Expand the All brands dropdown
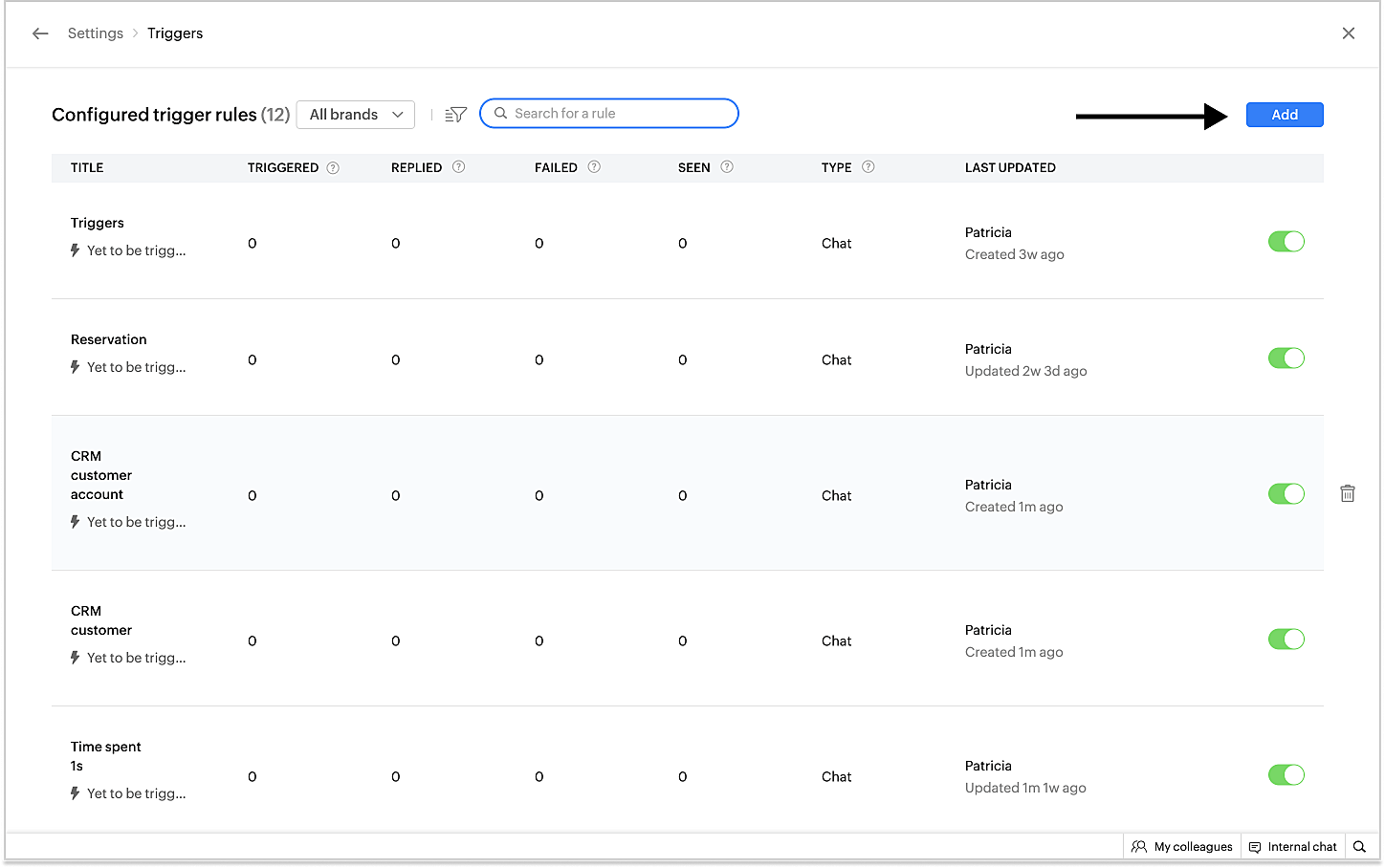 356,115
